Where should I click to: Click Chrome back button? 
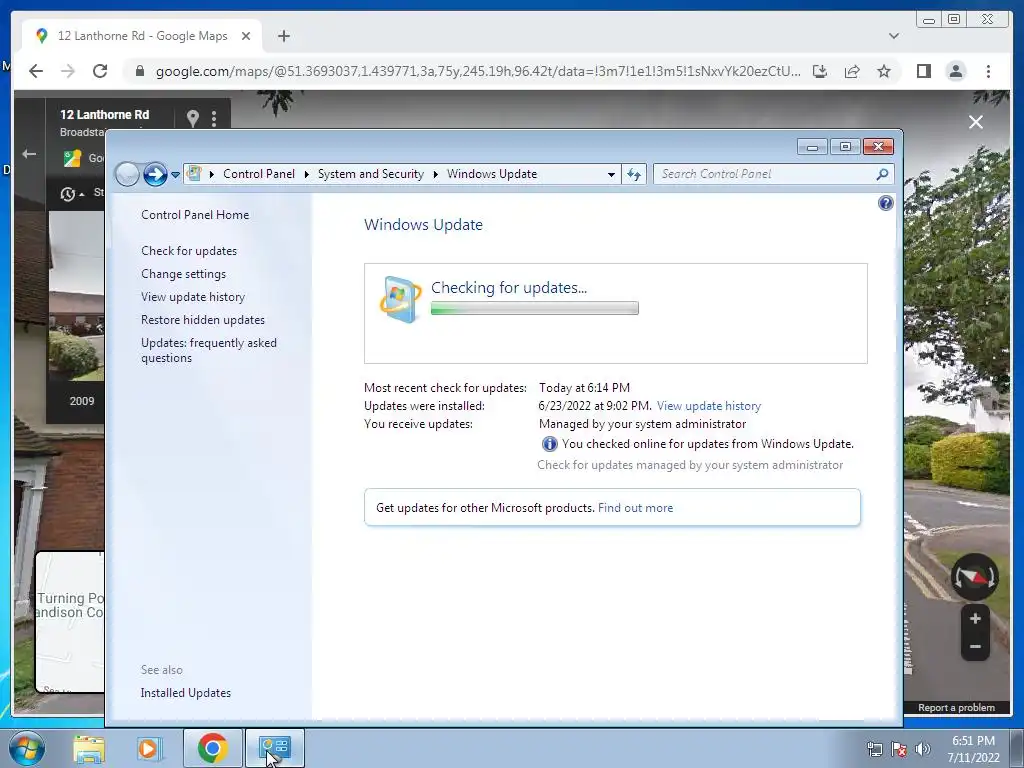(x=36, y=71)
